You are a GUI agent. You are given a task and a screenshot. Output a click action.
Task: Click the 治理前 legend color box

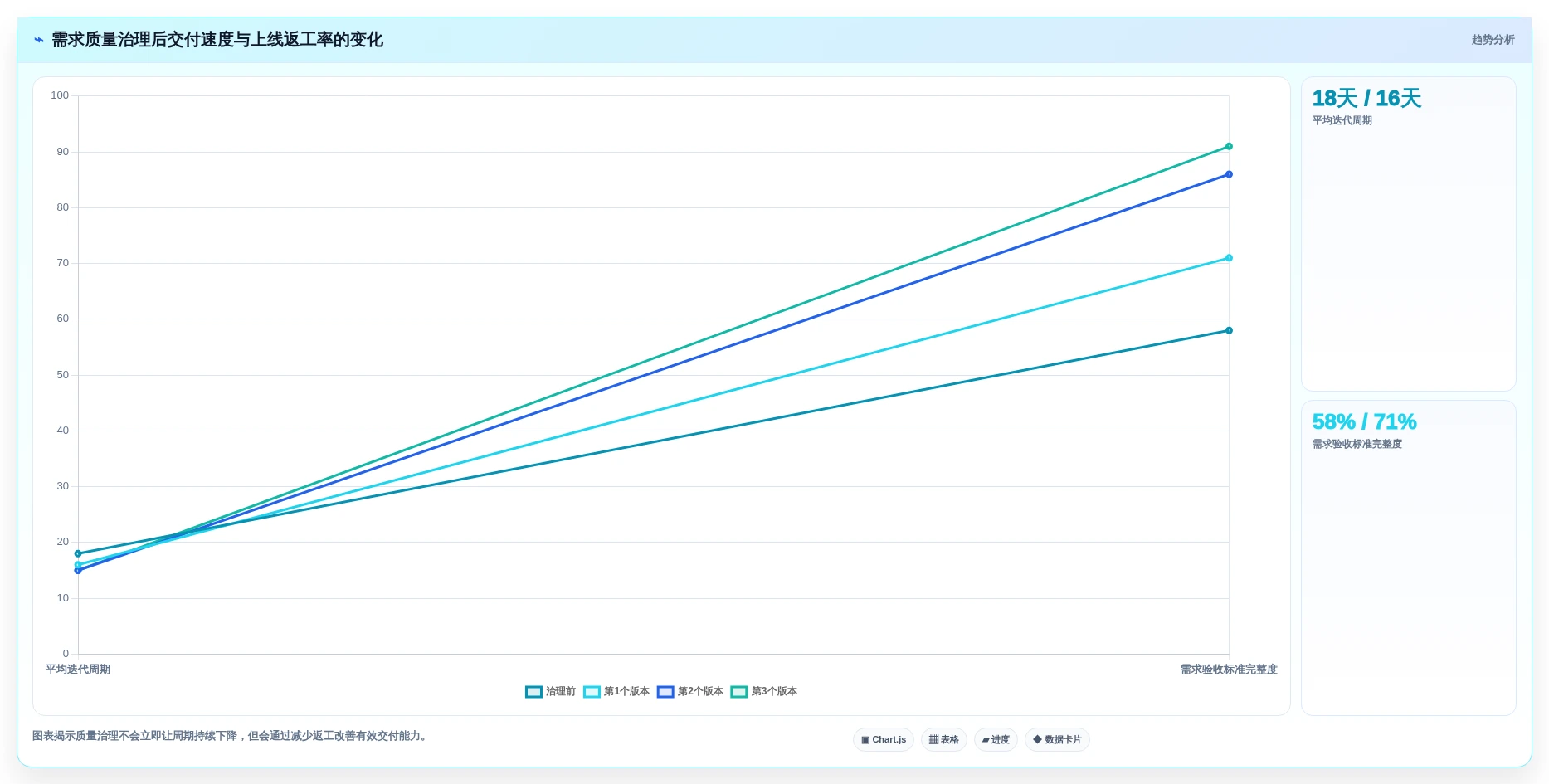pyautogui.click(x=533, y=692)
